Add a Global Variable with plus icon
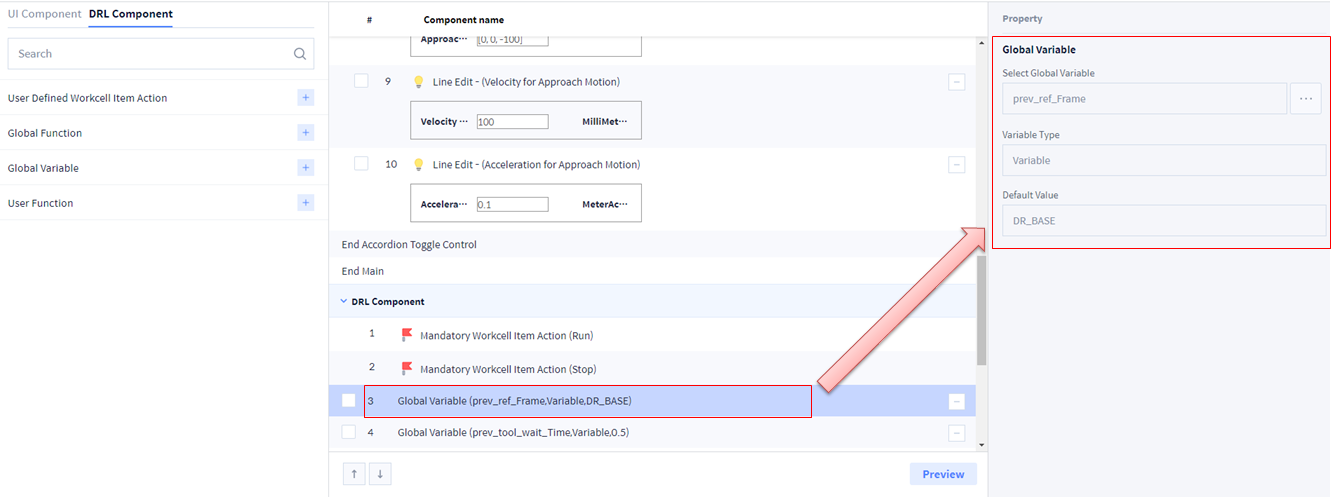The height and width of the screenshot is (497, 1331). click(305, 168)
